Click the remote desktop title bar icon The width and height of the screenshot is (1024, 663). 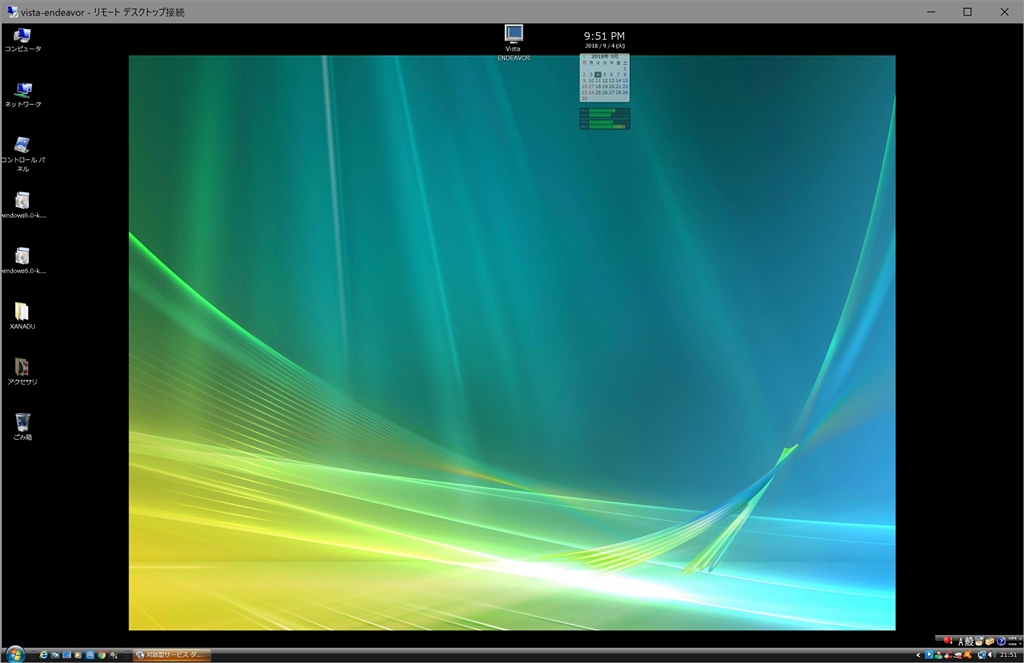(12, 12)
